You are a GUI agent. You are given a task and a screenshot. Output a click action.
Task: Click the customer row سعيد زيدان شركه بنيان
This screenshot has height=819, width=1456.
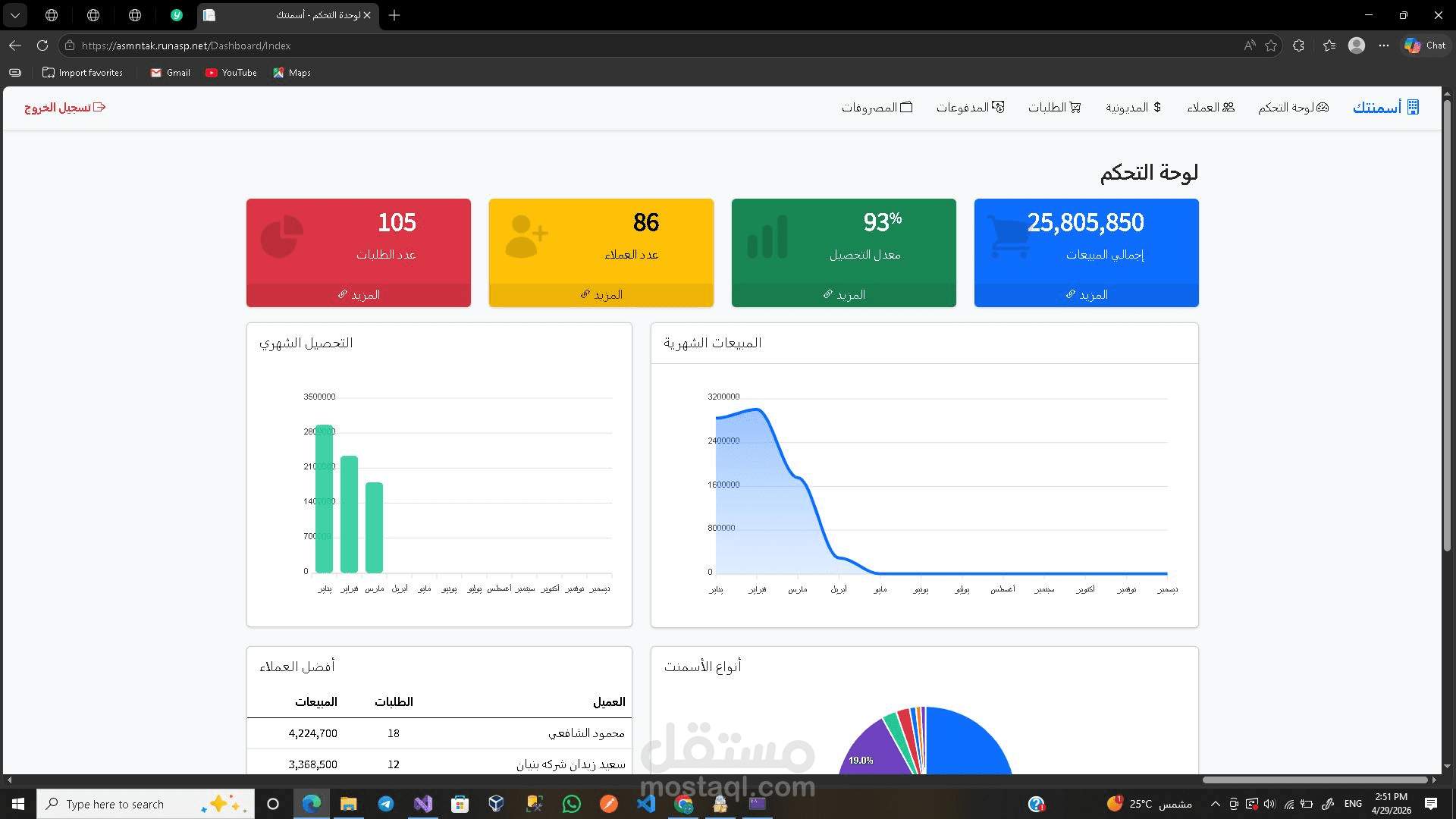[439, 764]
